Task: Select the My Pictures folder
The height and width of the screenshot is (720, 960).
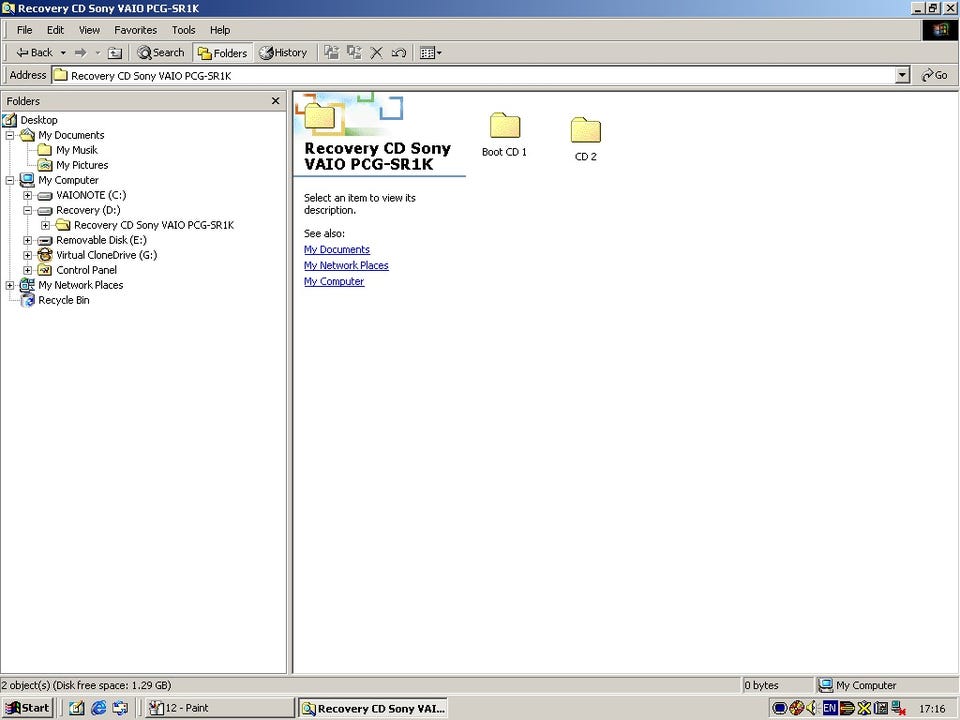Action: pos(82,165)
